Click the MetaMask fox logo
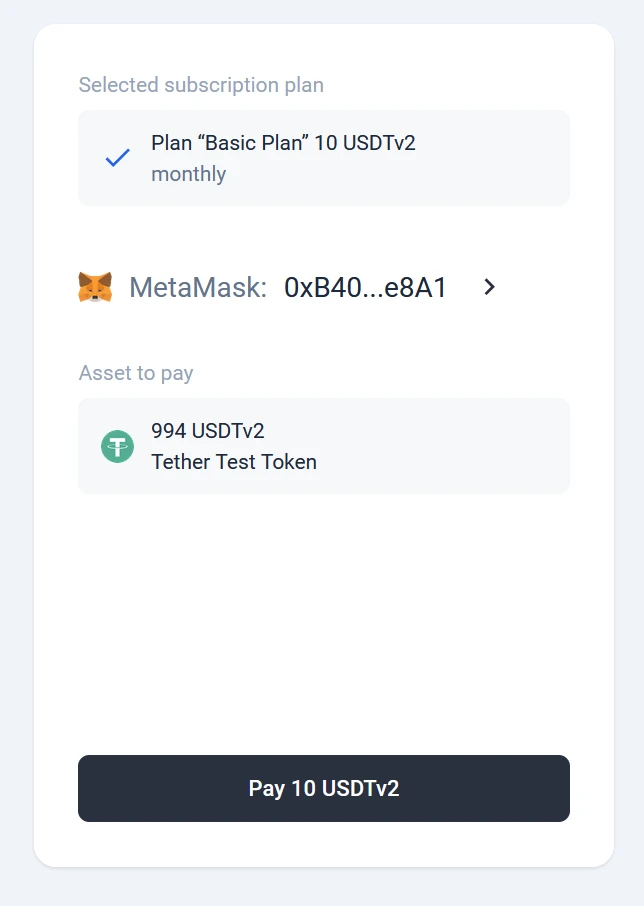644x906 pixels. coord(95,287)
